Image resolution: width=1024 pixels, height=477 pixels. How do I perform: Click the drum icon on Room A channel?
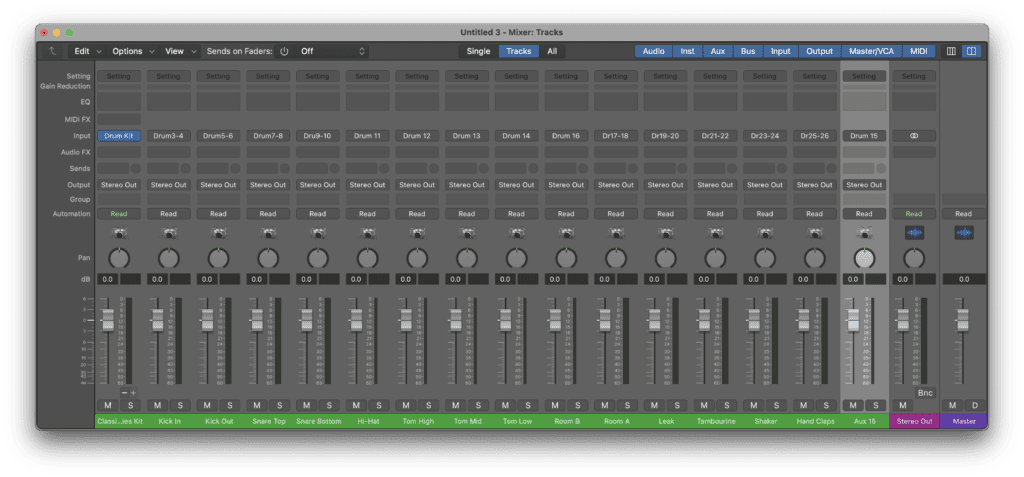pyautogui.click(x=615, y=233)
